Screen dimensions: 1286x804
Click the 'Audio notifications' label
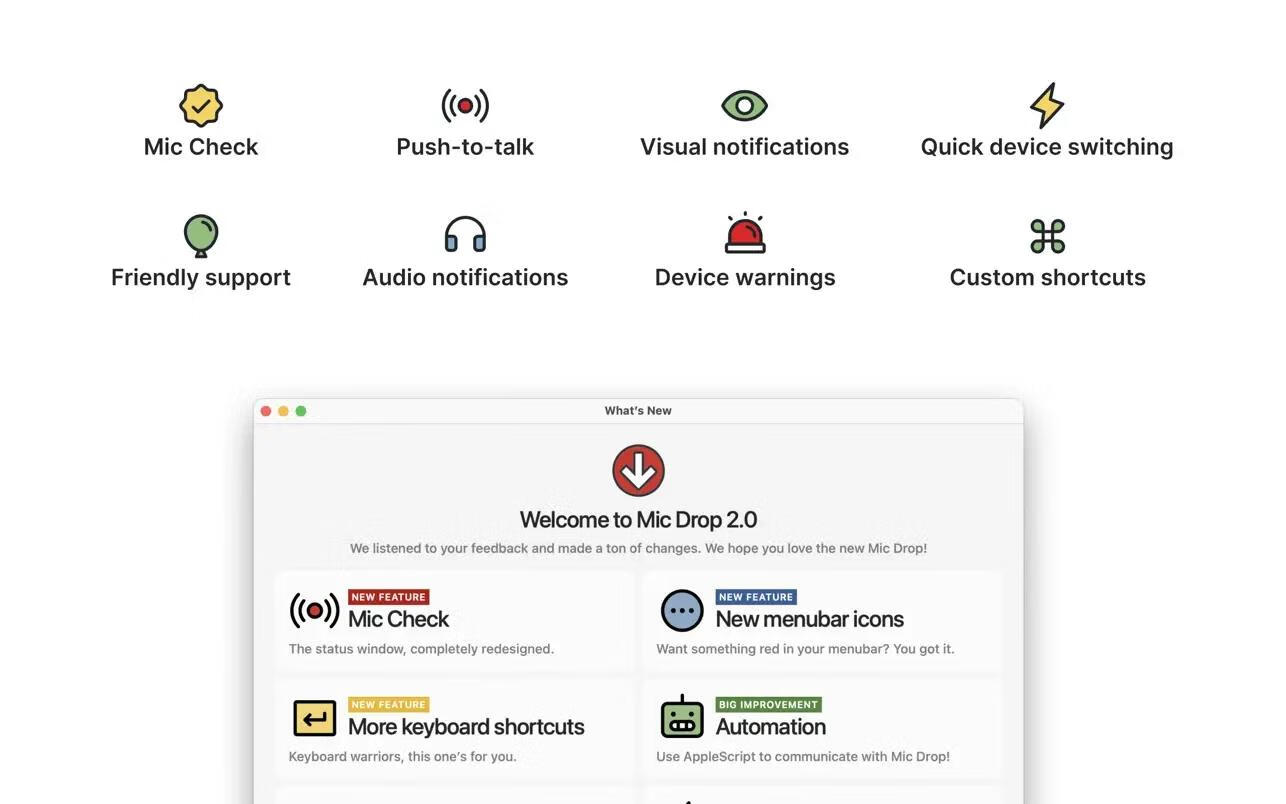point(465,278)
